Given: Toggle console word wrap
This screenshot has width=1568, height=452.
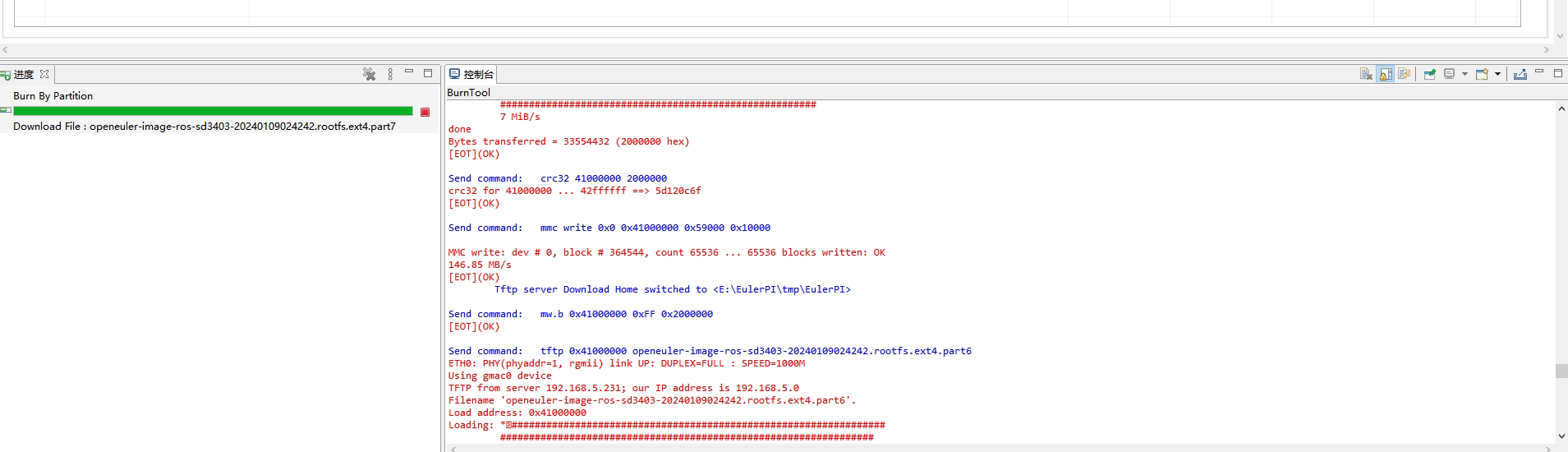Looking at the screenshot, I should pos(1405,74).
